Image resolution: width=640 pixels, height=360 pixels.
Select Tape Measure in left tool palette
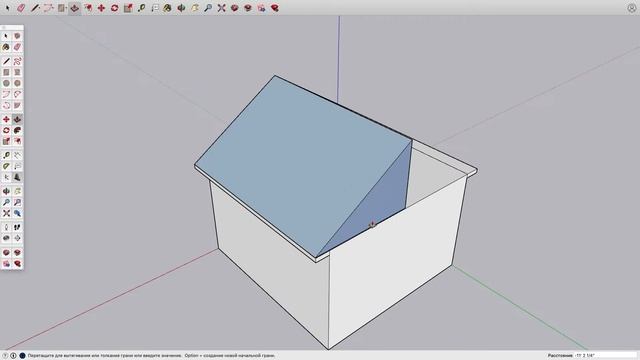[x=6, y=156]
